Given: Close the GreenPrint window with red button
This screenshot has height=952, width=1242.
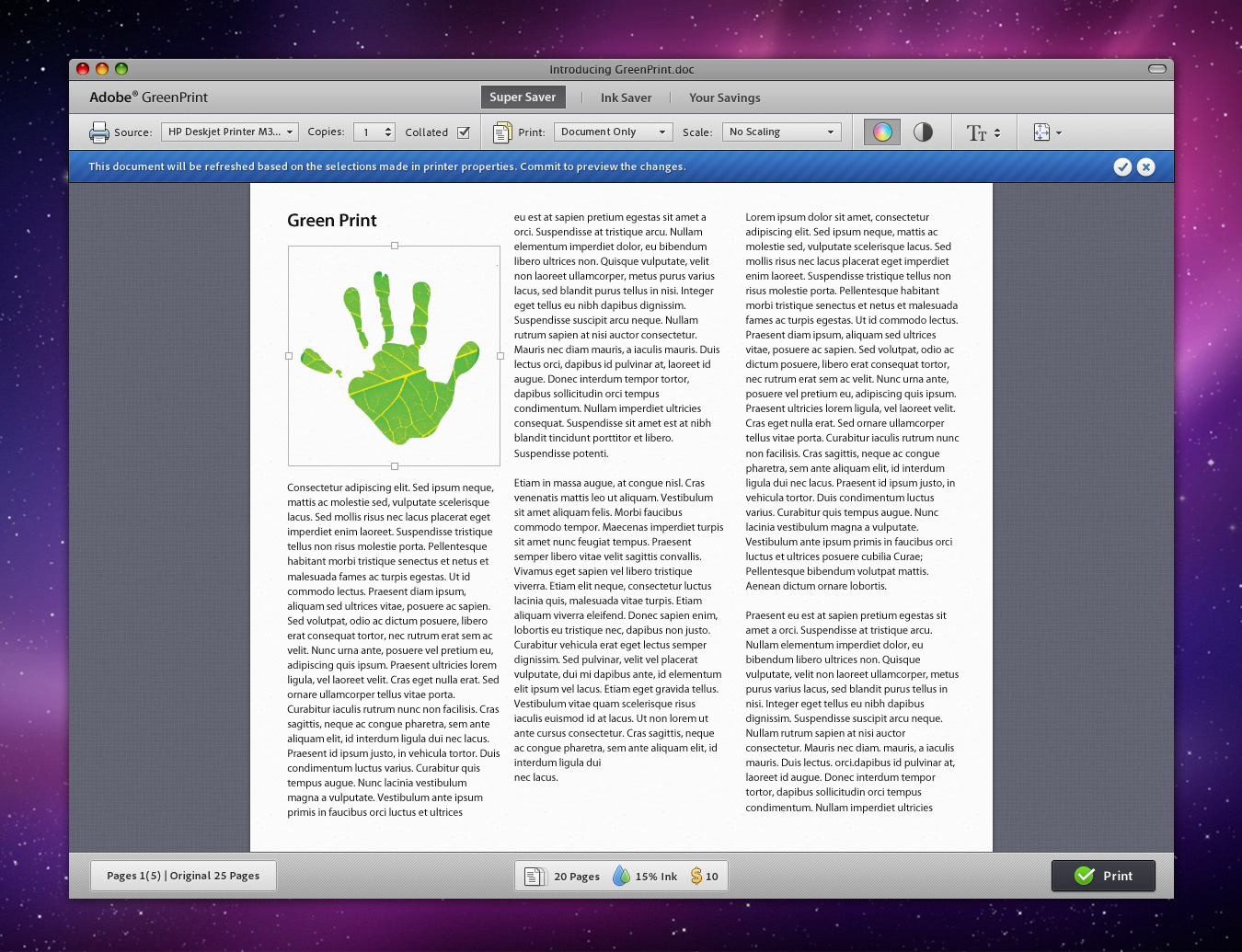Looking at the screenshot, I should click(x=83, y=69).
